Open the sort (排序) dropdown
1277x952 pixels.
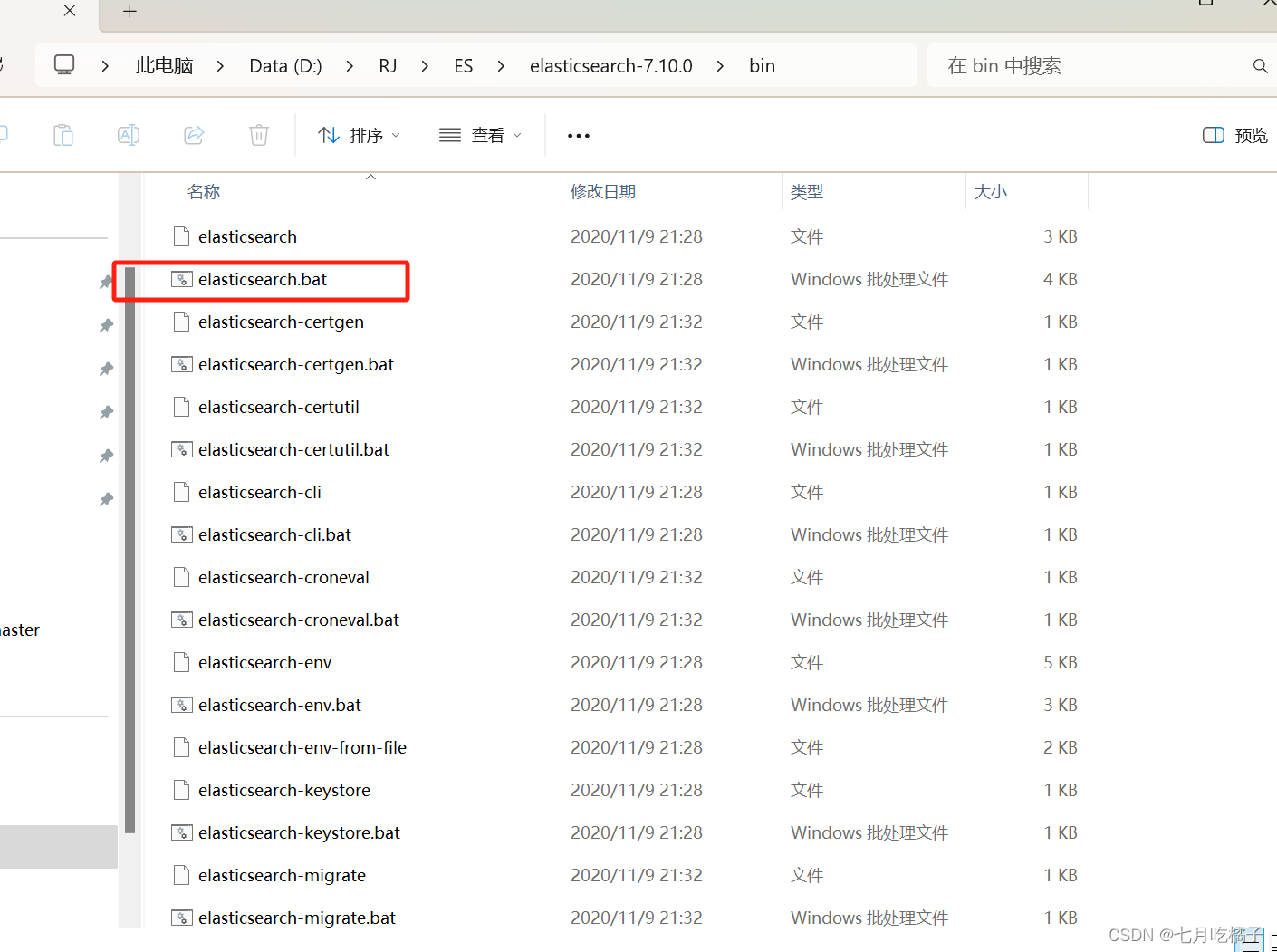[359, 136]
